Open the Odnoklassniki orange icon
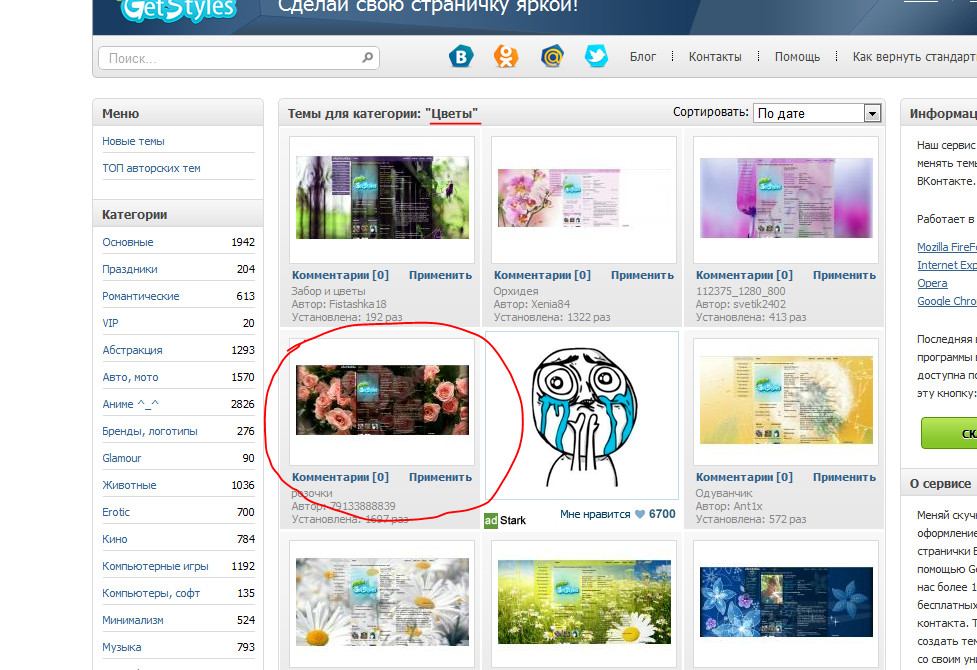Viewport: 977px width, 670px height. coord(506,57)
